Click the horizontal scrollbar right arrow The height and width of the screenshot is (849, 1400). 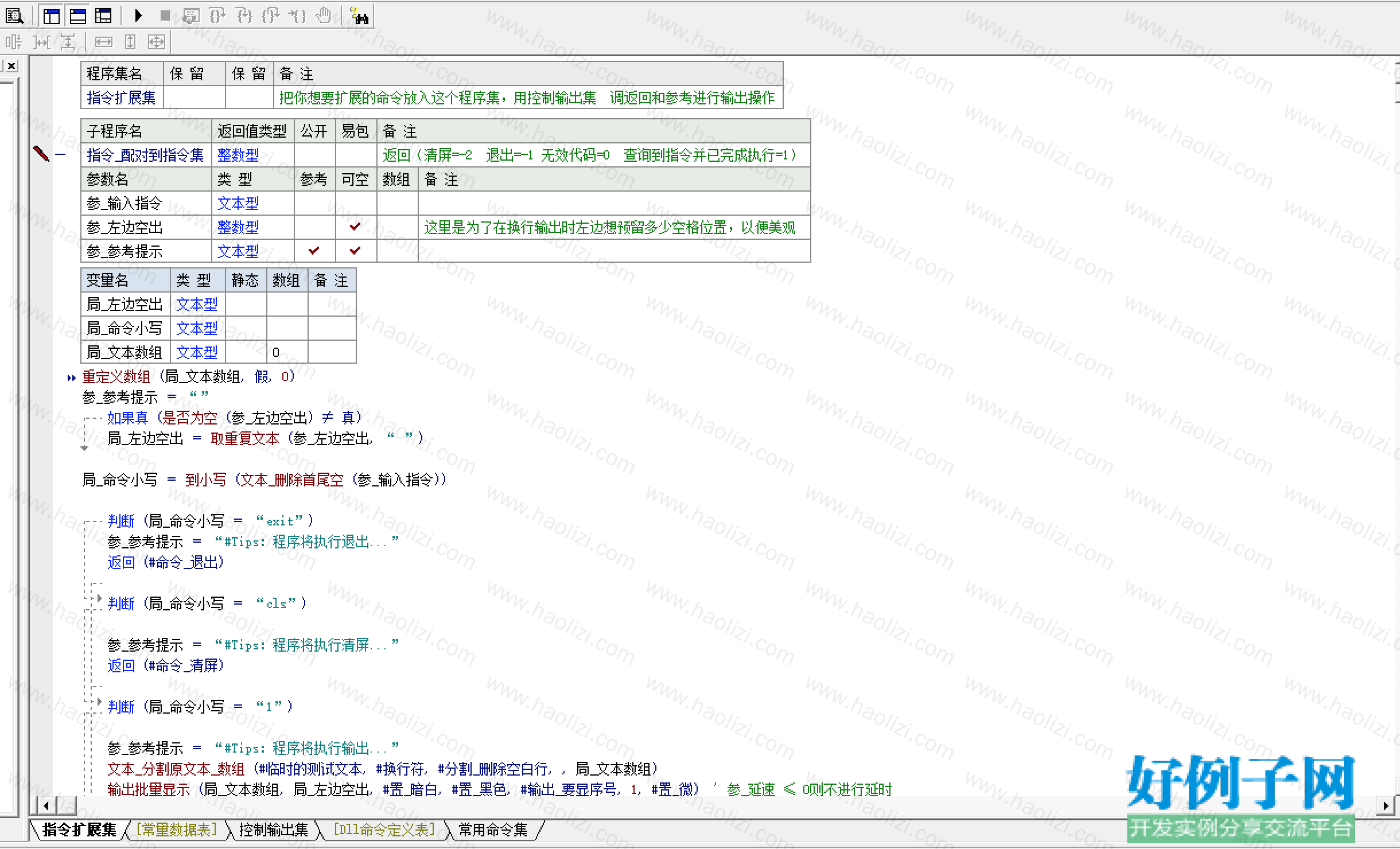point(1385,805)
